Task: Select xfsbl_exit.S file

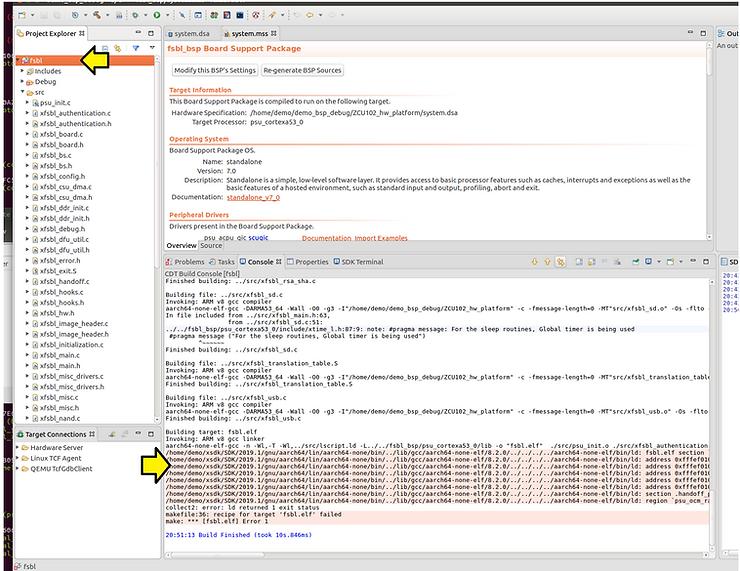Action: coord(58,271)
